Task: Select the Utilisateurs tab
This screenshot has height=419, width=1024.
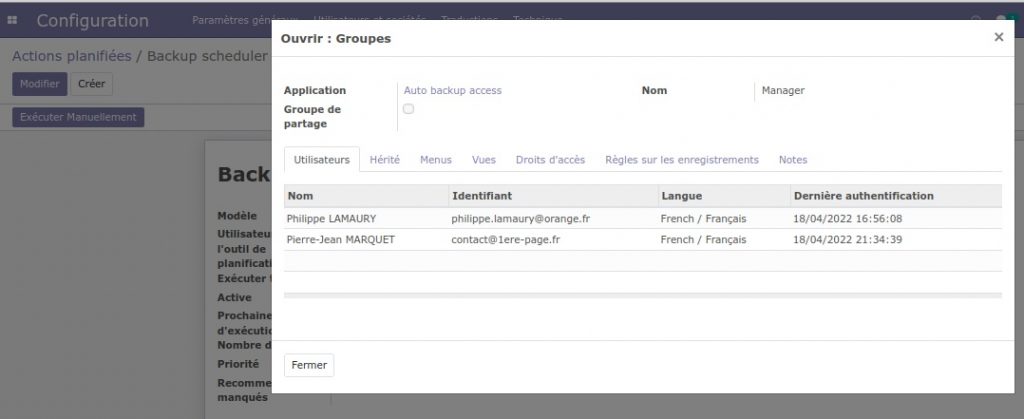Action: pyautogui.click(x=321, y=159)
